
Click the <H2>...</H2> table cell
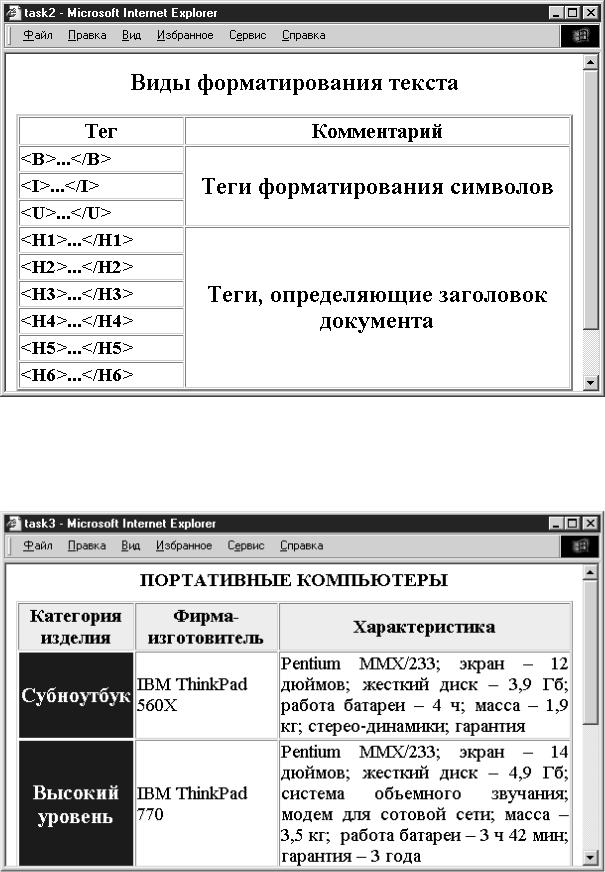tap(101, 267)
